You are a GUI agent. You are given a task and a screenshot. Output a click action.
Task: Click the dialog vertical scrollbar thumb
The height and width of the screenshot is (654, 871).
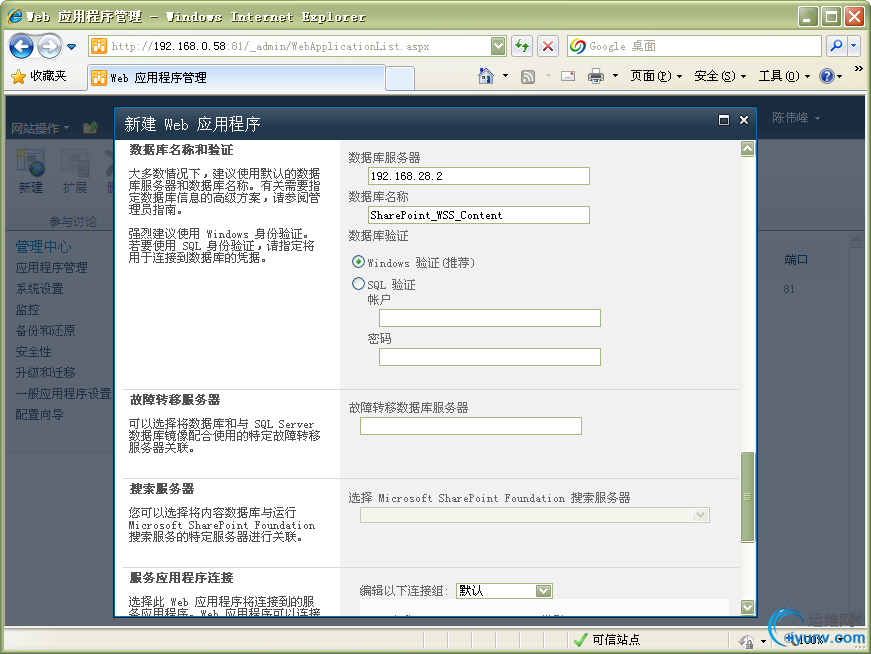tap(748, 497)
